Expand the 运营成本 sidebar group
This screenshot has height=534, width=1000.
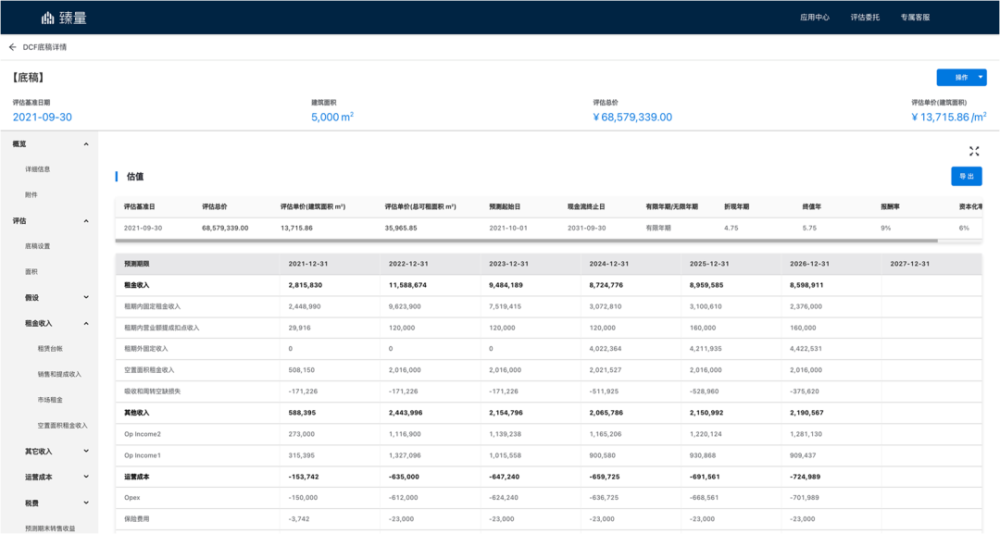(x=87, y=477)
